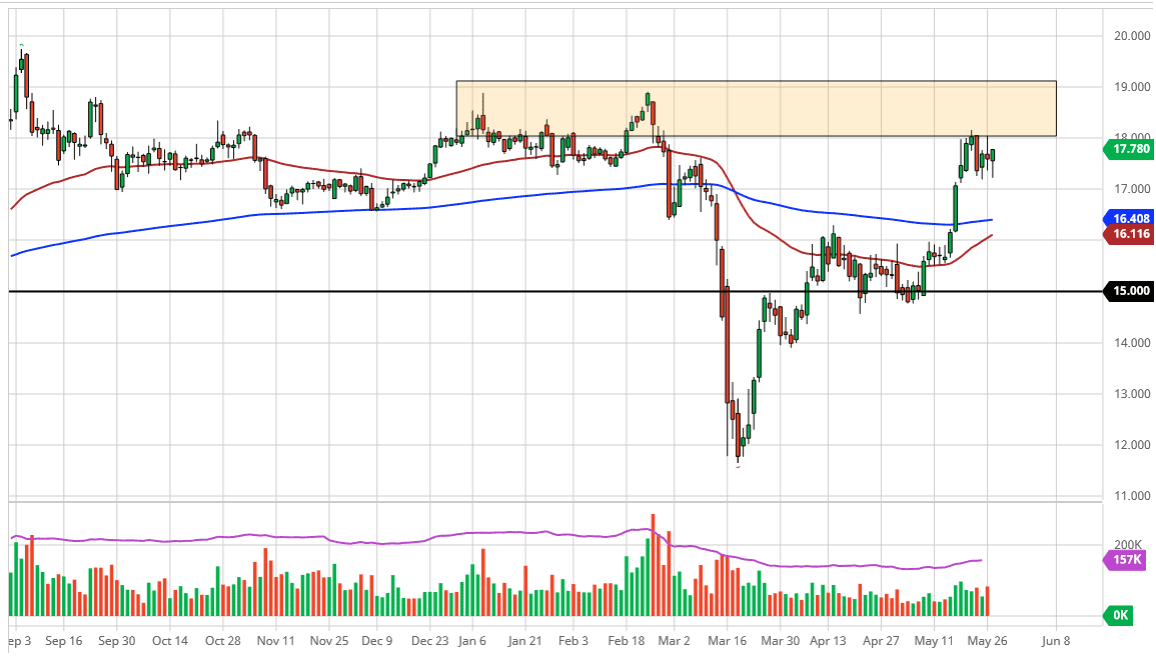Viewport: 1156px width, 658px height.
Task: Click the 200K volume axis label
Action: pyautogui.click(x=1129, y=544)
